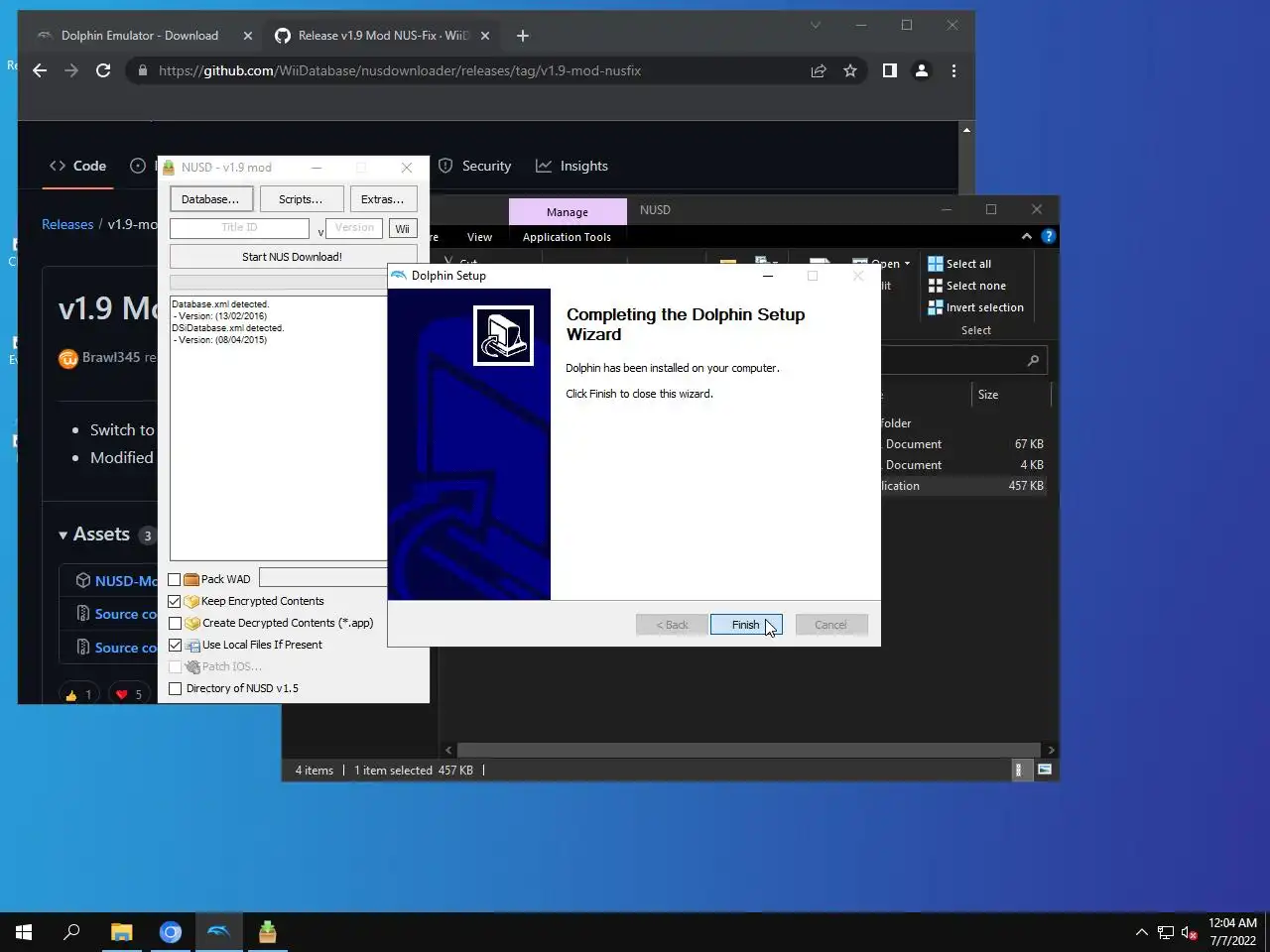Toggle Directory of NUSD v1.5 checkbox
1270x952 pixels.
tap(175, 688)
